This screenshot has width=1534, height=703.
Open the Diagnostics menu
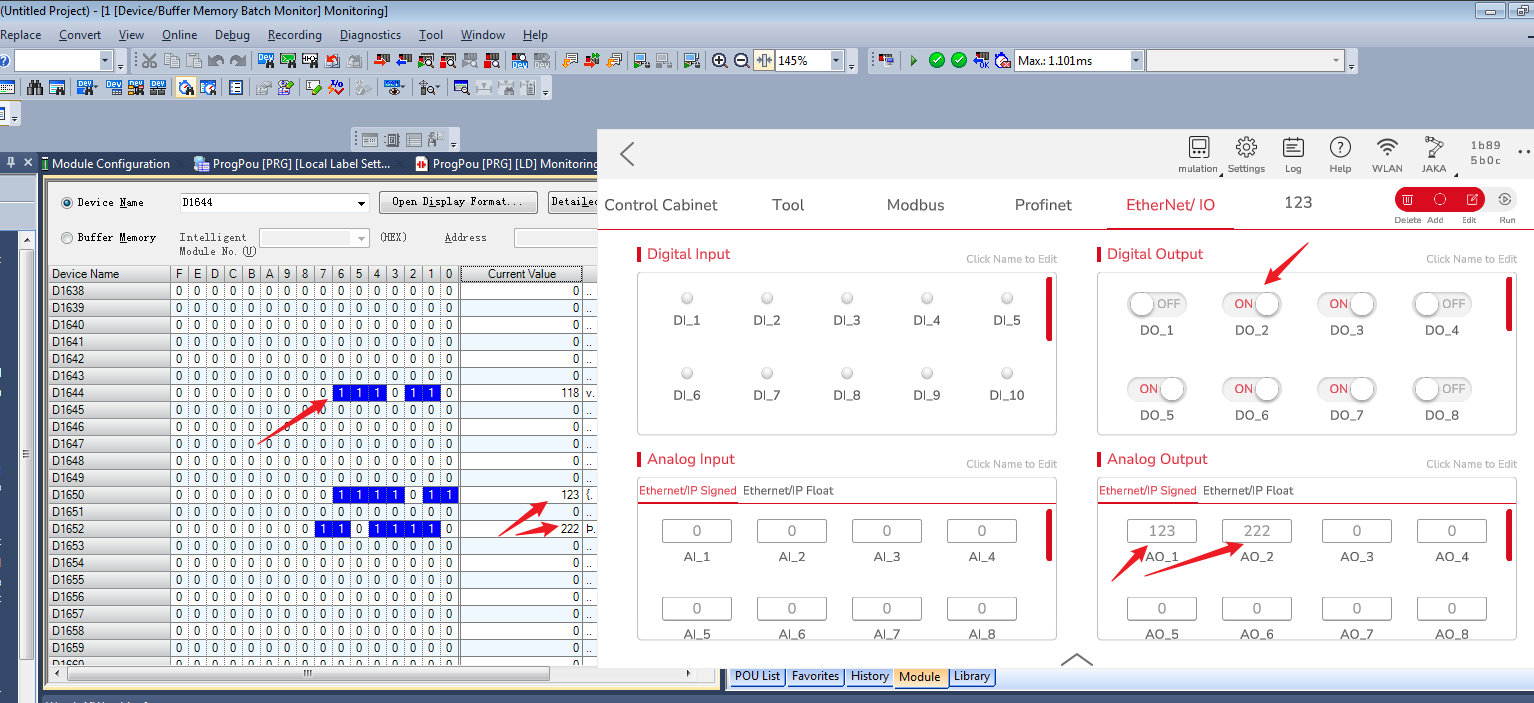tap(369, 35)
